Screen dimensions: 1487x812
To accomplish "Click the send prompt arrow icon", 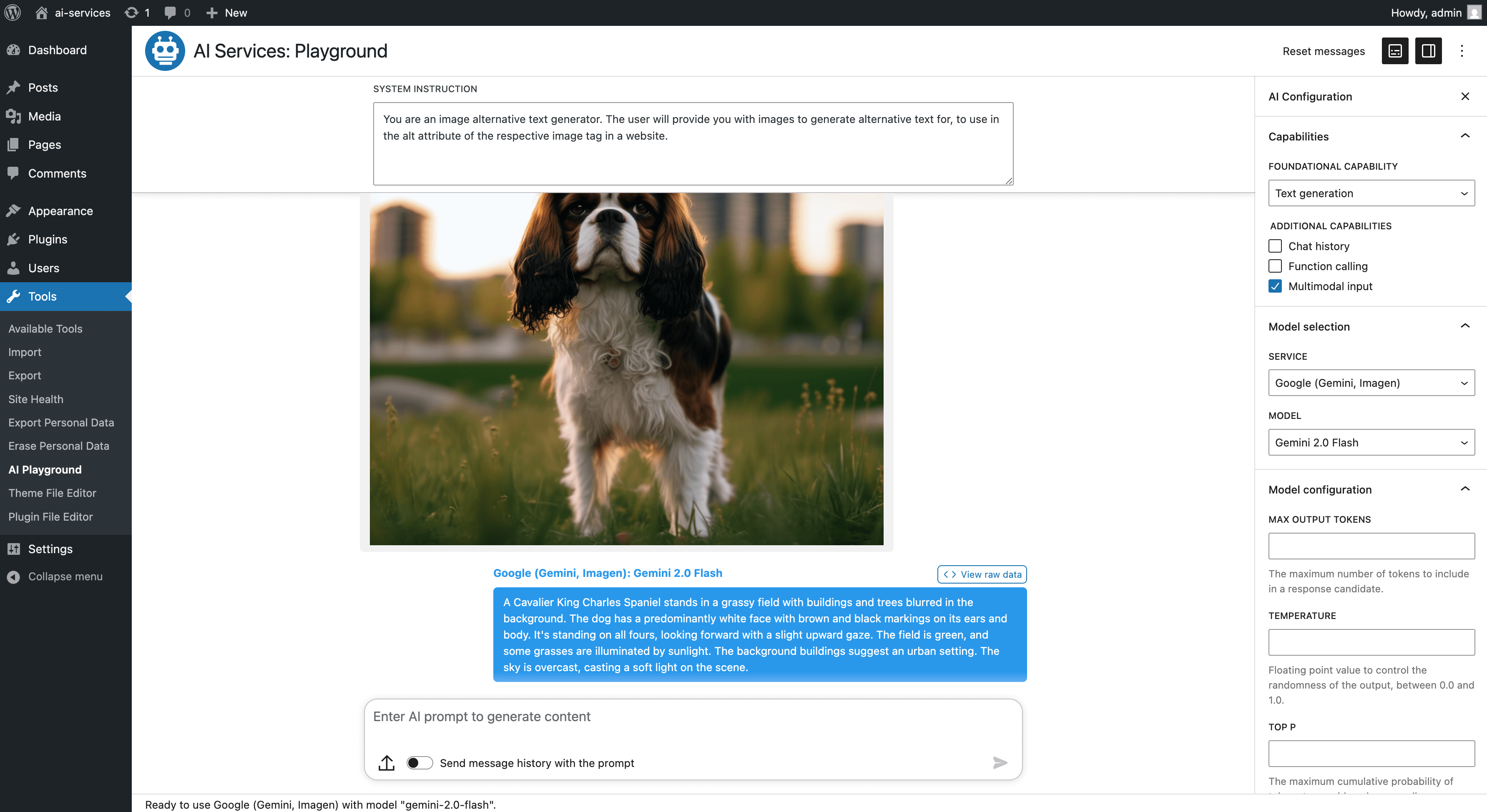I will (x=1000, y=762).
